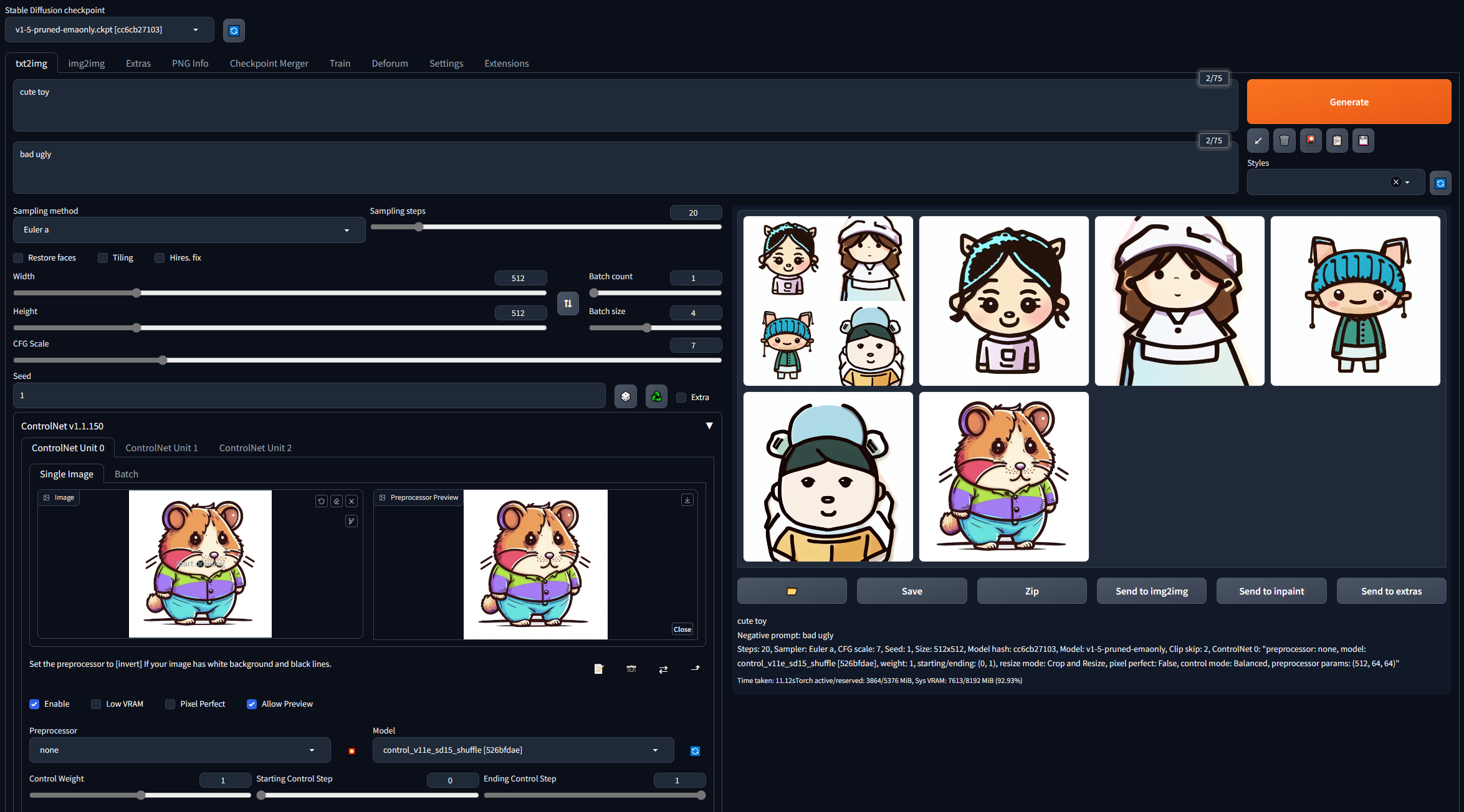Open the ControlNet Preprocessor dropdown
Image resolution: width=1464 pixels, height=812 pixels.
click(x=179, y=750)
